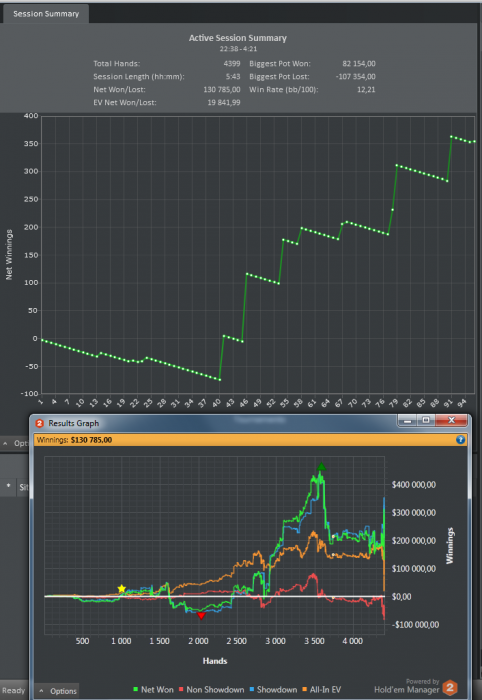
Task: Select the Net Won/Lost value 130 785,00
Action: click(222, 90)
